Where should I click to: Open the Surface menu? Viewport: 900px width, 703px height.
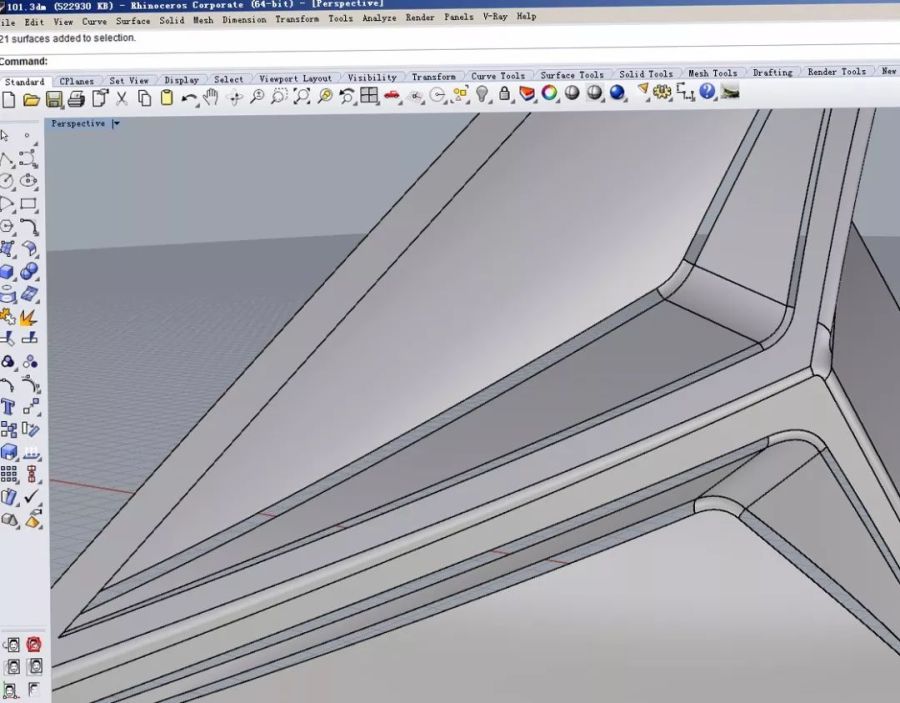[x=133, y=20]
